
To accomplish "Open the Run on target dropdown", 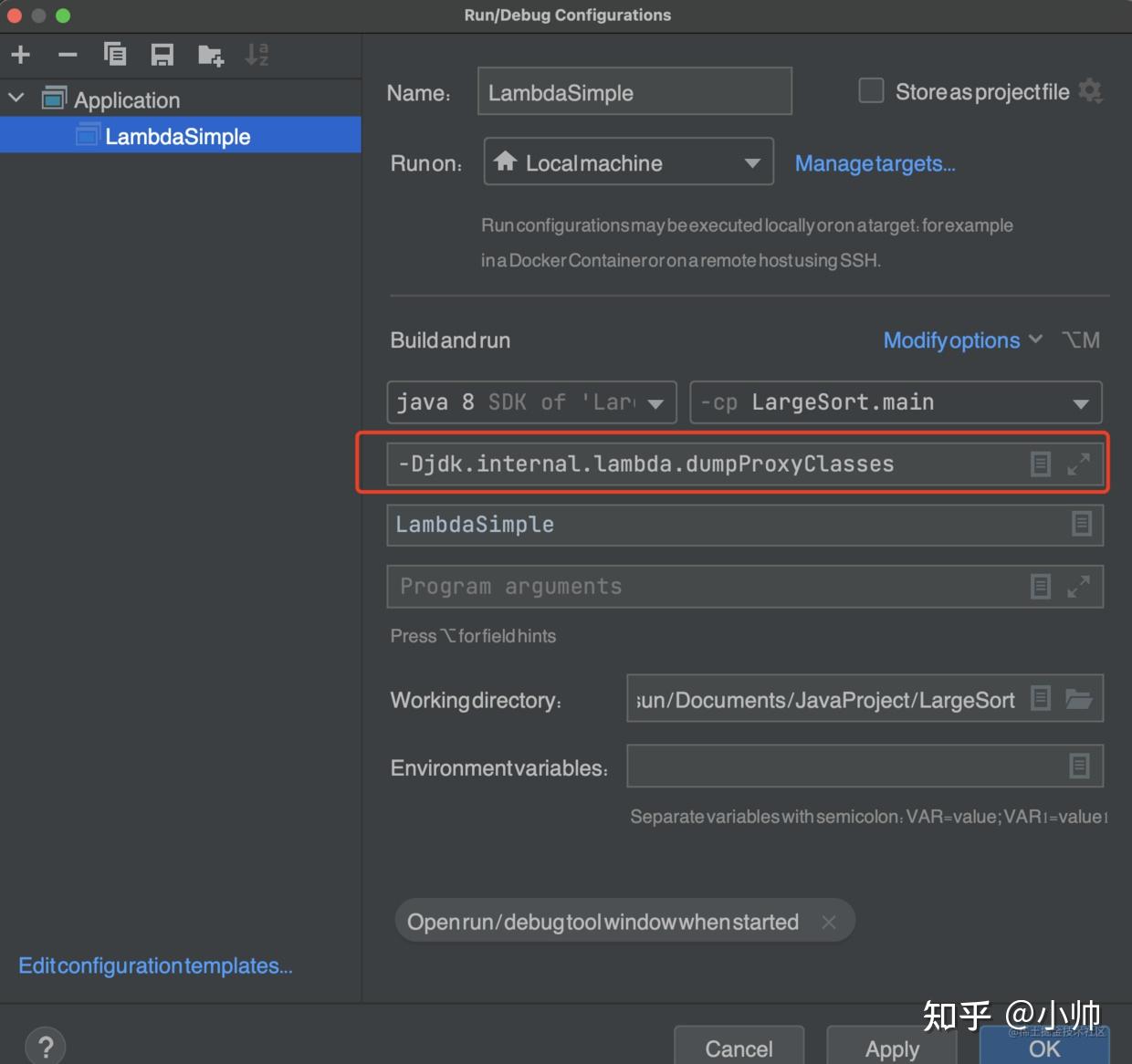I will [x=752, y=162].
